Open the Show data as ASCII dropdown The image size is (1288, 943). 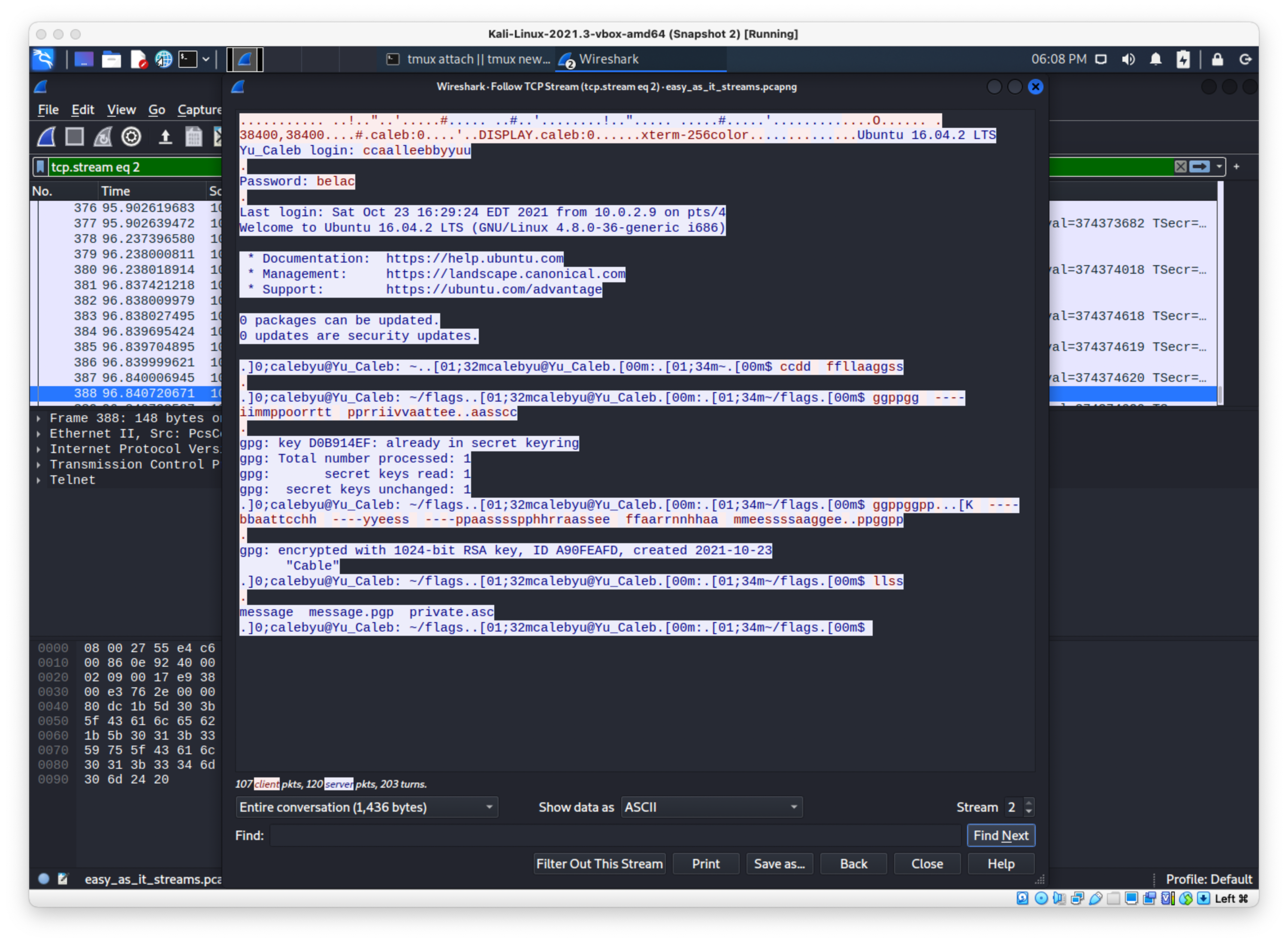(x=712, y=808)
